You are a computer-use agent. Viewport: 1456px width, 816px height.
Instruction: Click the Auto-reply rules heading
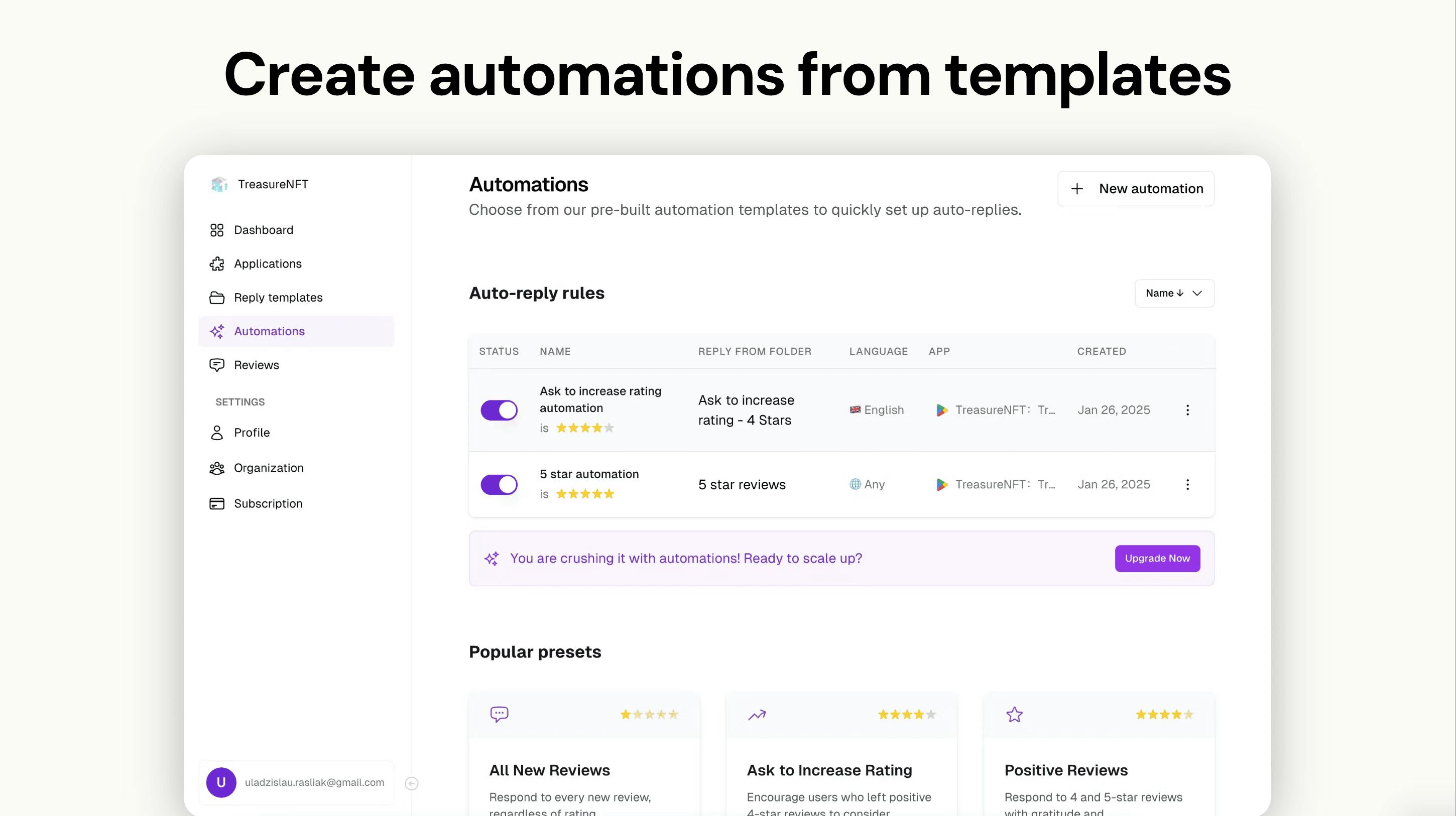(536, 293)
